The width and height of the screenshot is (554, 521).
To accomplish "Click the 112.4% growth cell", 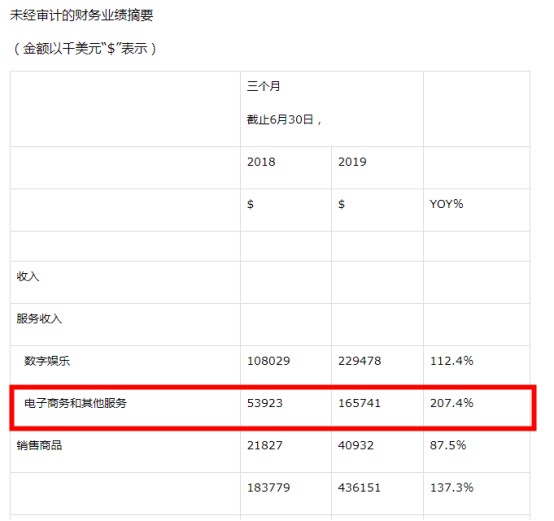I will tap(452, 361).
